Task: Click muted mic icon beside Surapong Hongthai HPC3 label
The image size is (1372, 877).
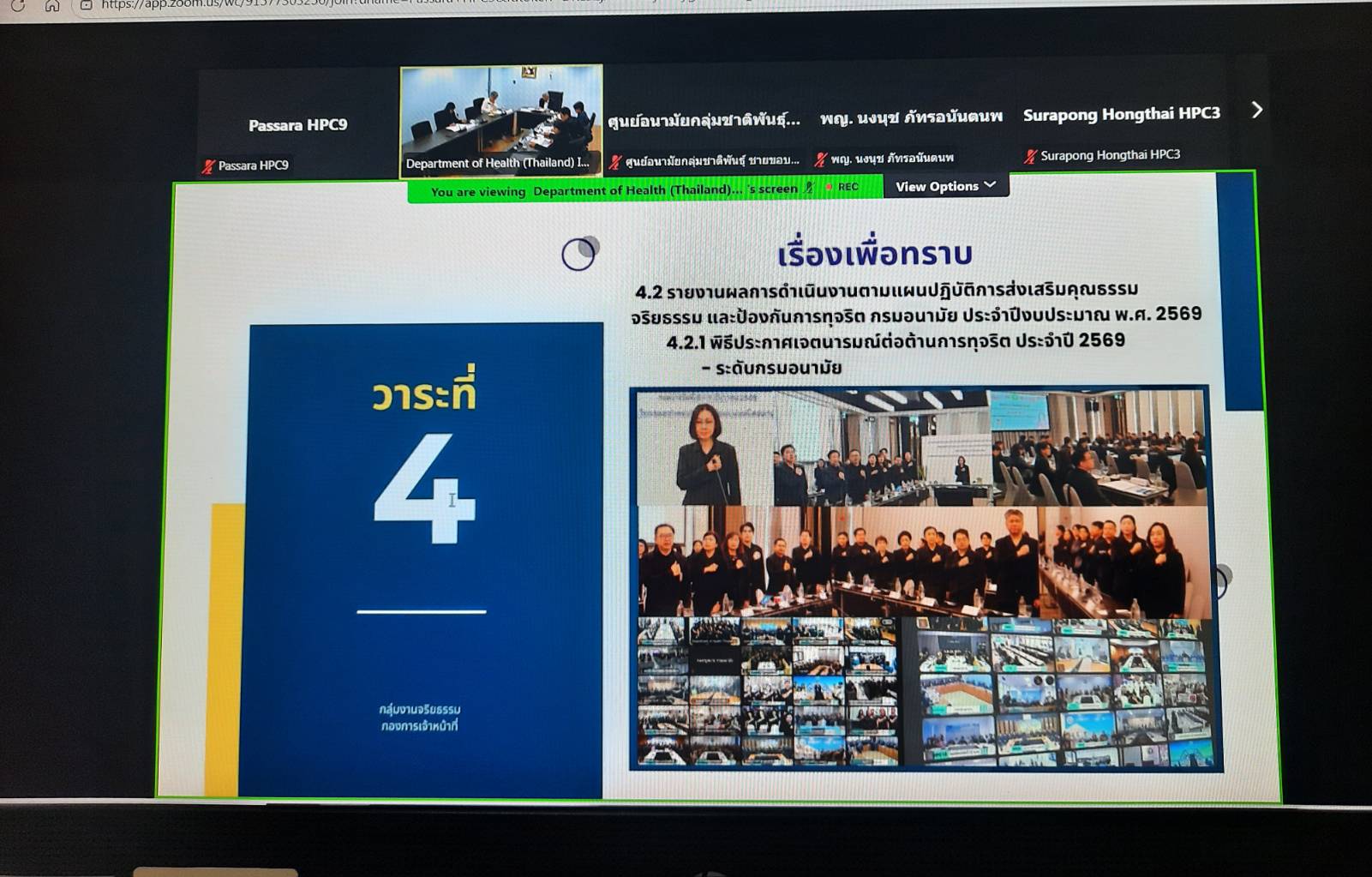Action: tap(1030, 156)
